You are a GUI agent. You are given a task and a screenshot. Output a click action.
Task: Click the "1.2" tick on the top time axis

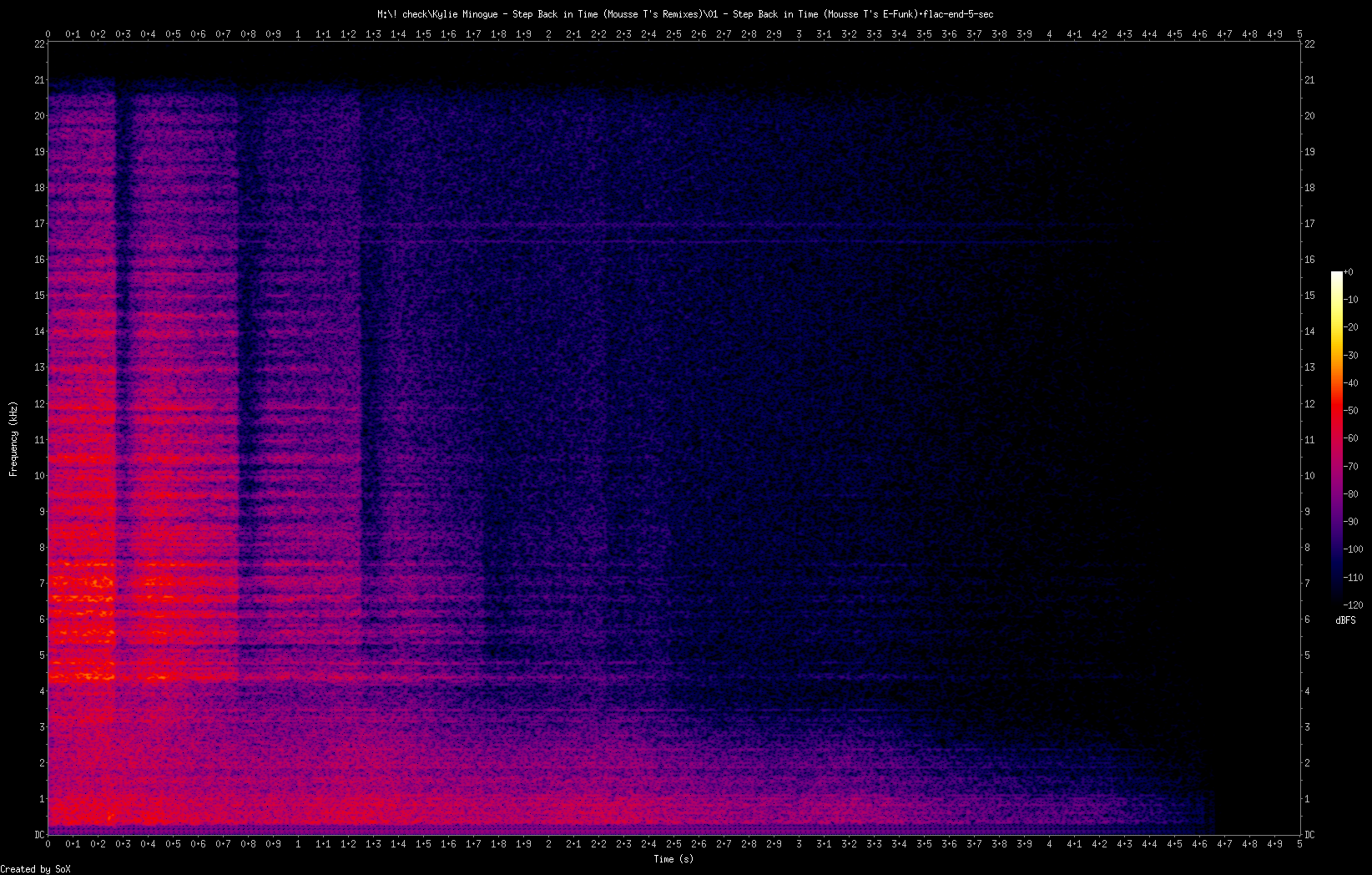tap(348, 34)
